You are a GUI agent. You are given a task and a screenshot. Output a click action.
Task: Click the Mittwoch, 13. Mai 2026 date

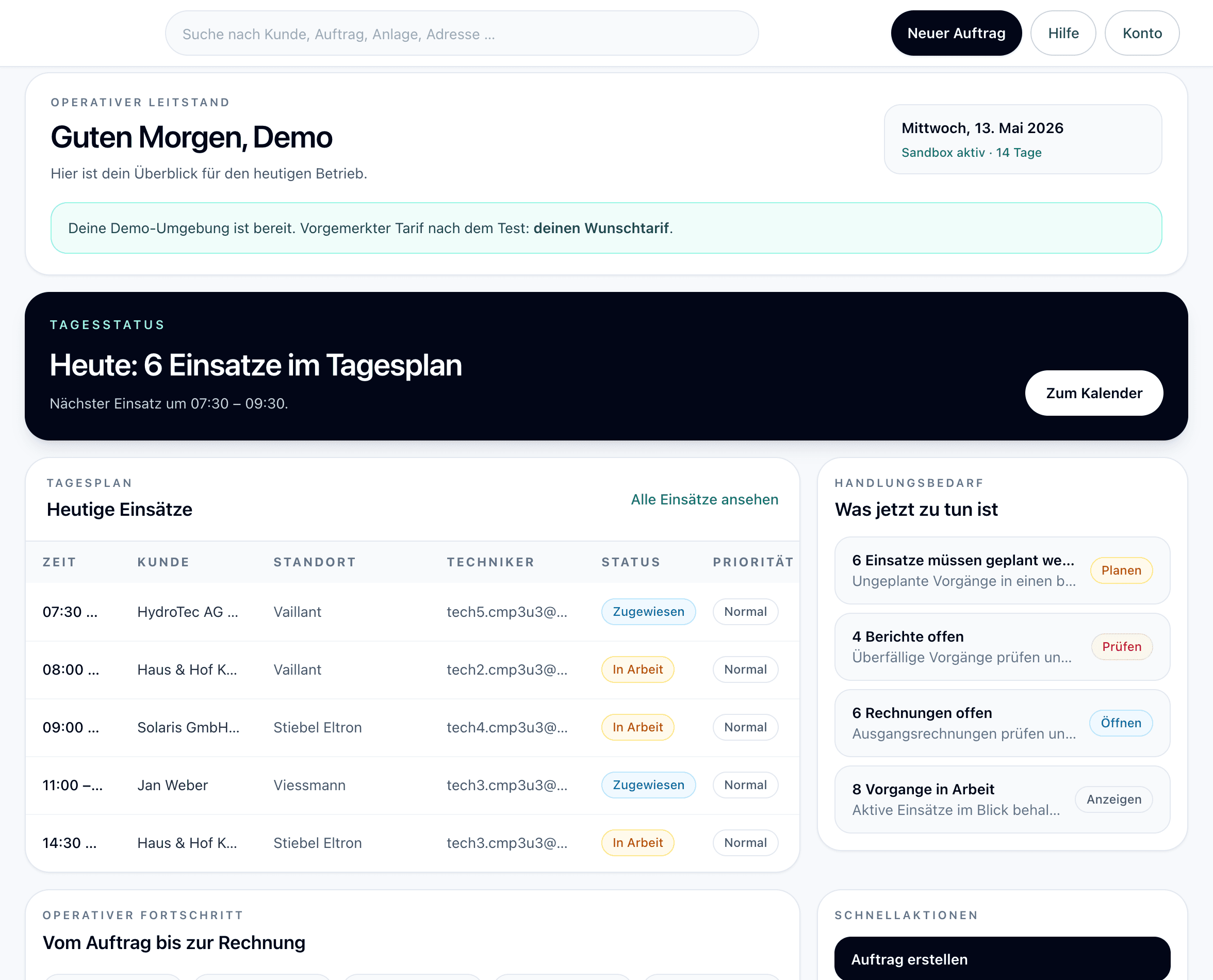[x=981, y=128]
